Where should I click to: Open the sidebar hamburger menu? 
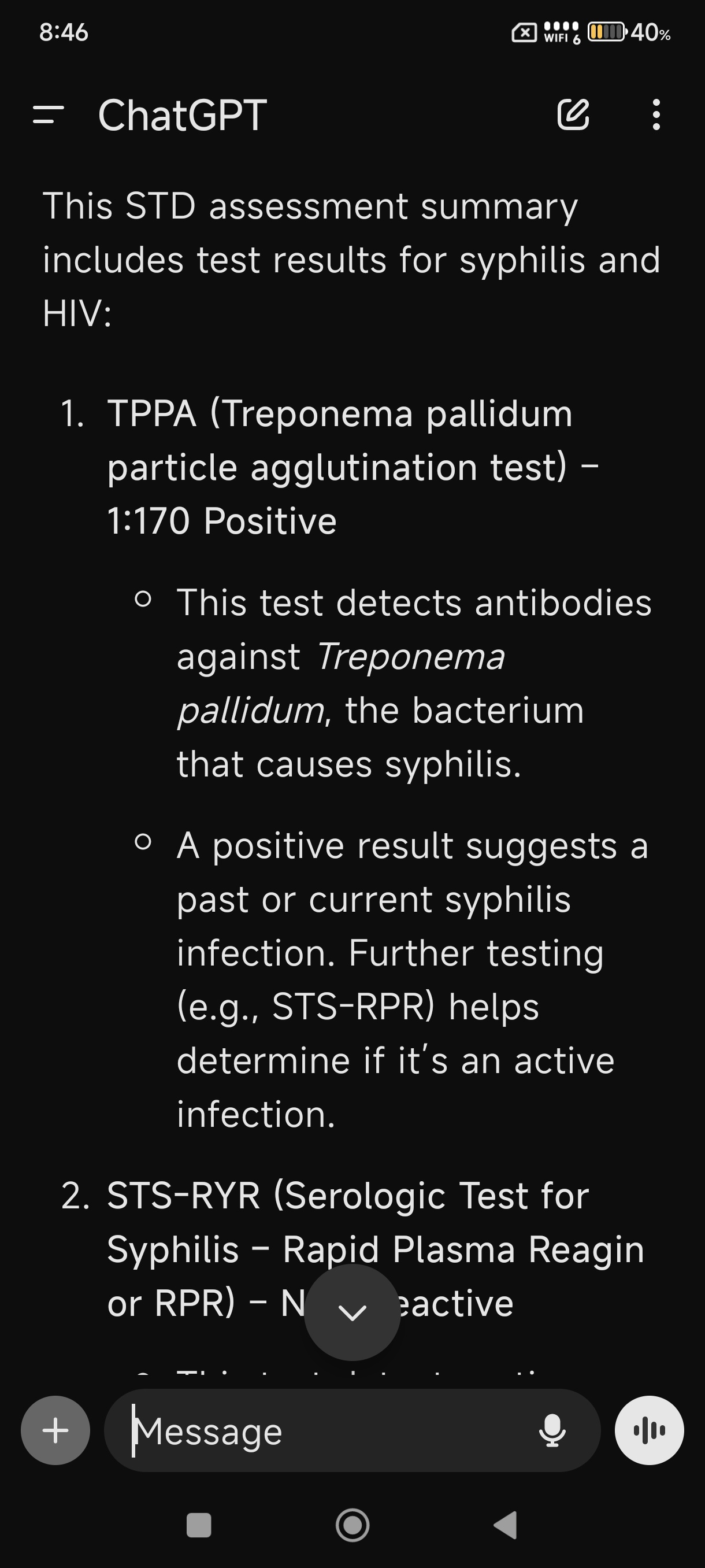[48, 115]
